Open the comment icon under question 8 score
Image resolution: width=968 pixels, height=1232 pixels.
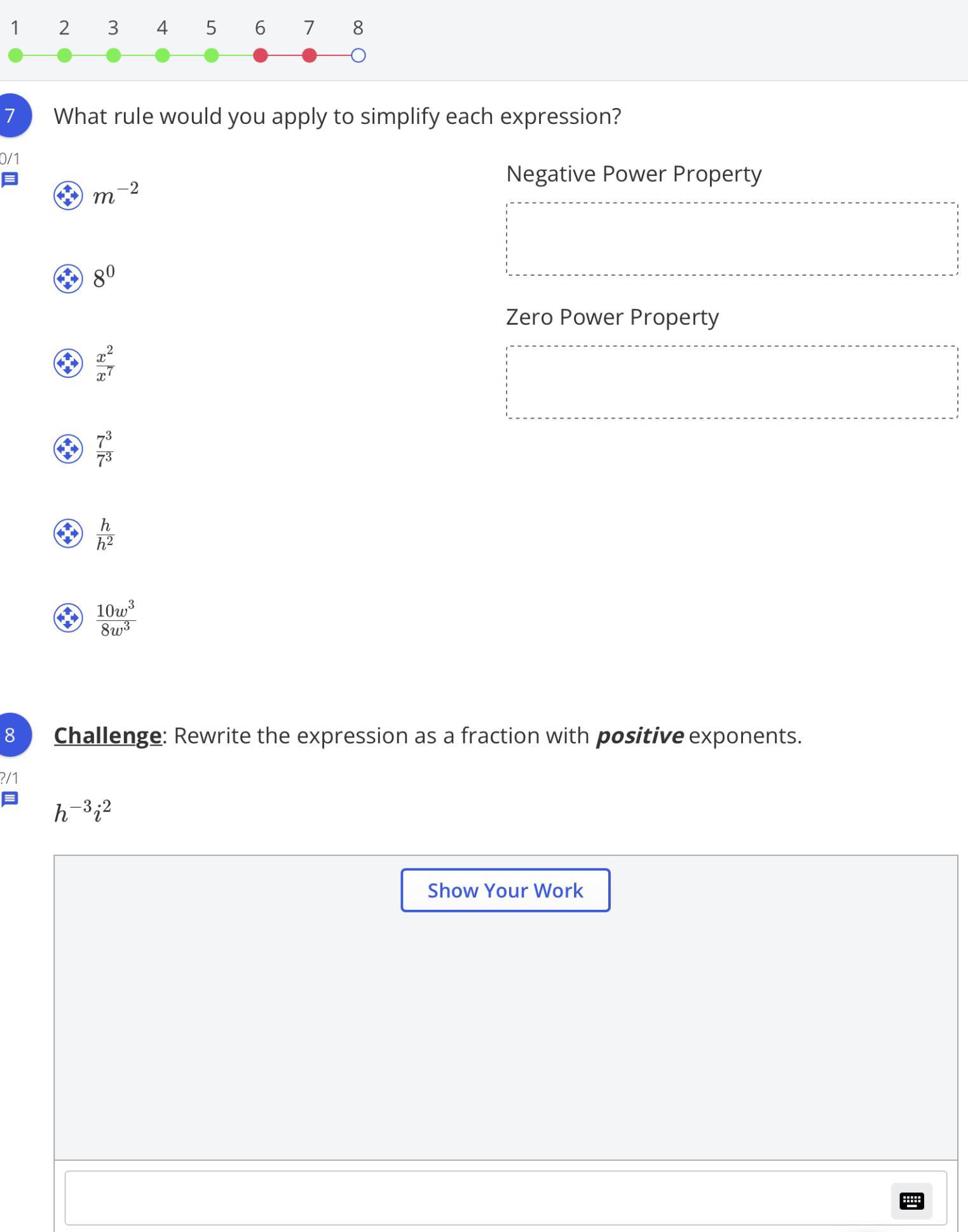(10, 799)
